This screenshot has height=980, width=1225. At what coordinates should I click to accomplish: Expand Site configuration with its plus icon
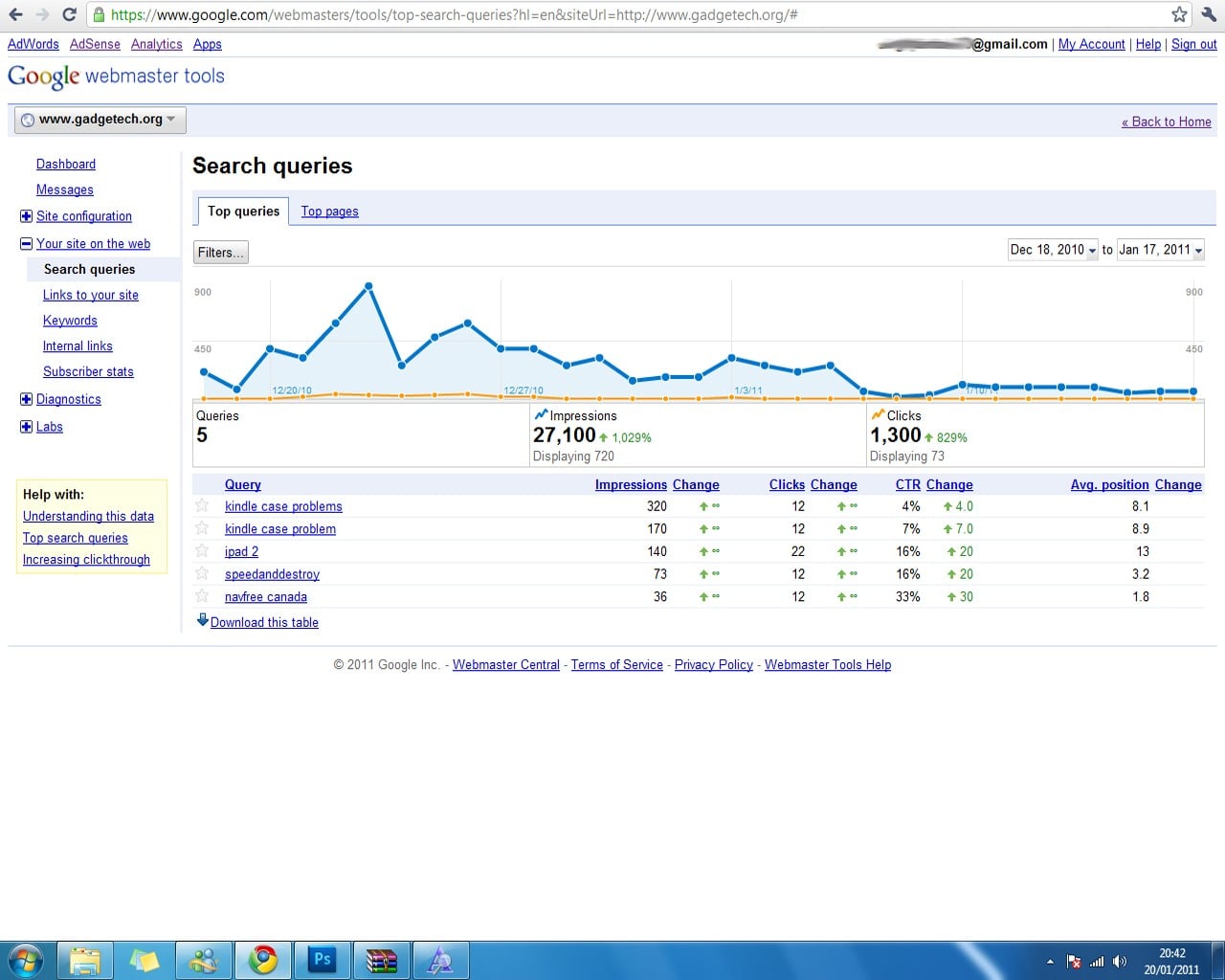pyautogui.click(x=26, y=216)
